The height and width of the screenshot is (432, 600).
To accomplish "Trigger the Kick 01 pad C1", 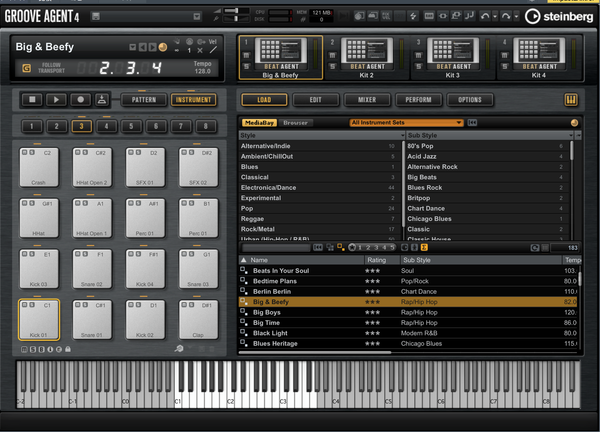I will click(39, 320).
